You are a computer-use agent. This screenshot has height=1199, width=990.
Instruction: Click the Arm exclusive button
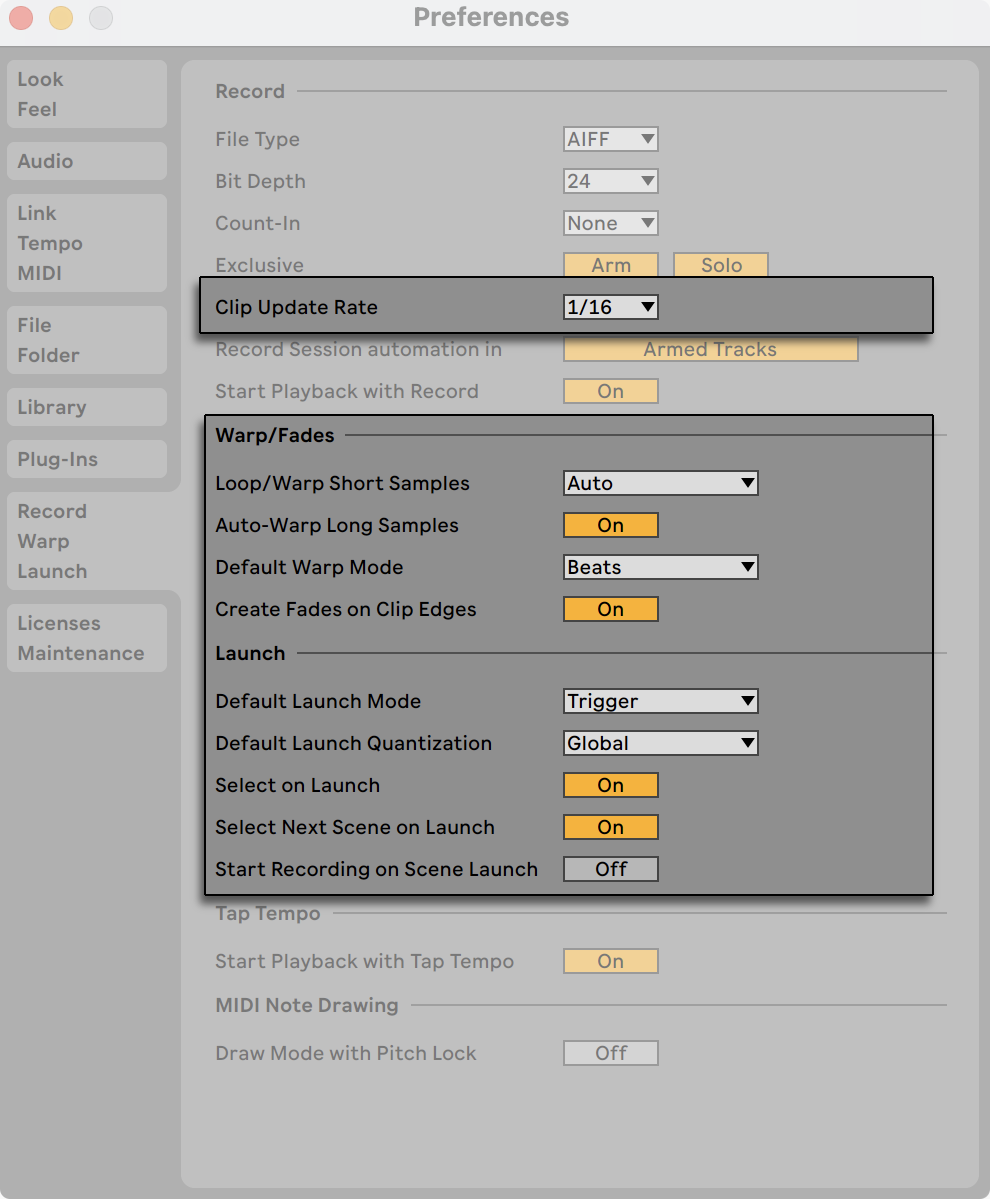tap(610, 265)
